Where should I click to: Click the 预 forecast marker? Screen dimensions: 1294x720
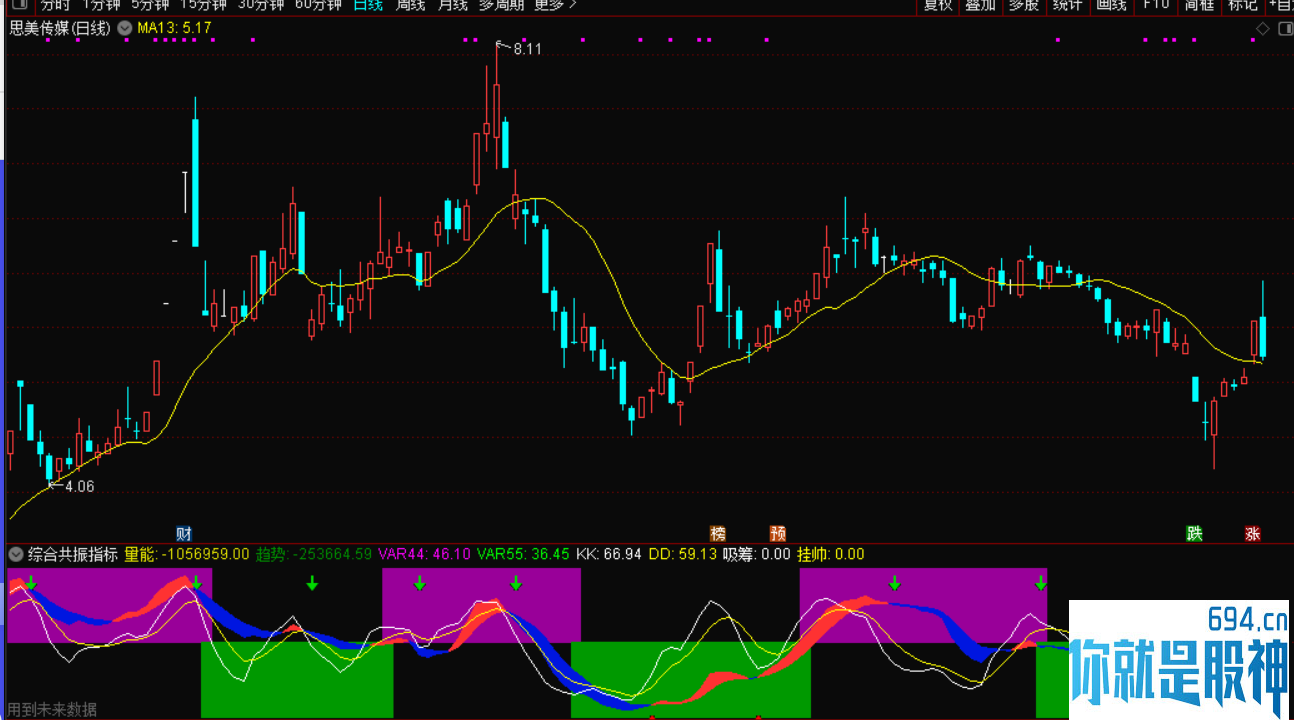(778, 533)
